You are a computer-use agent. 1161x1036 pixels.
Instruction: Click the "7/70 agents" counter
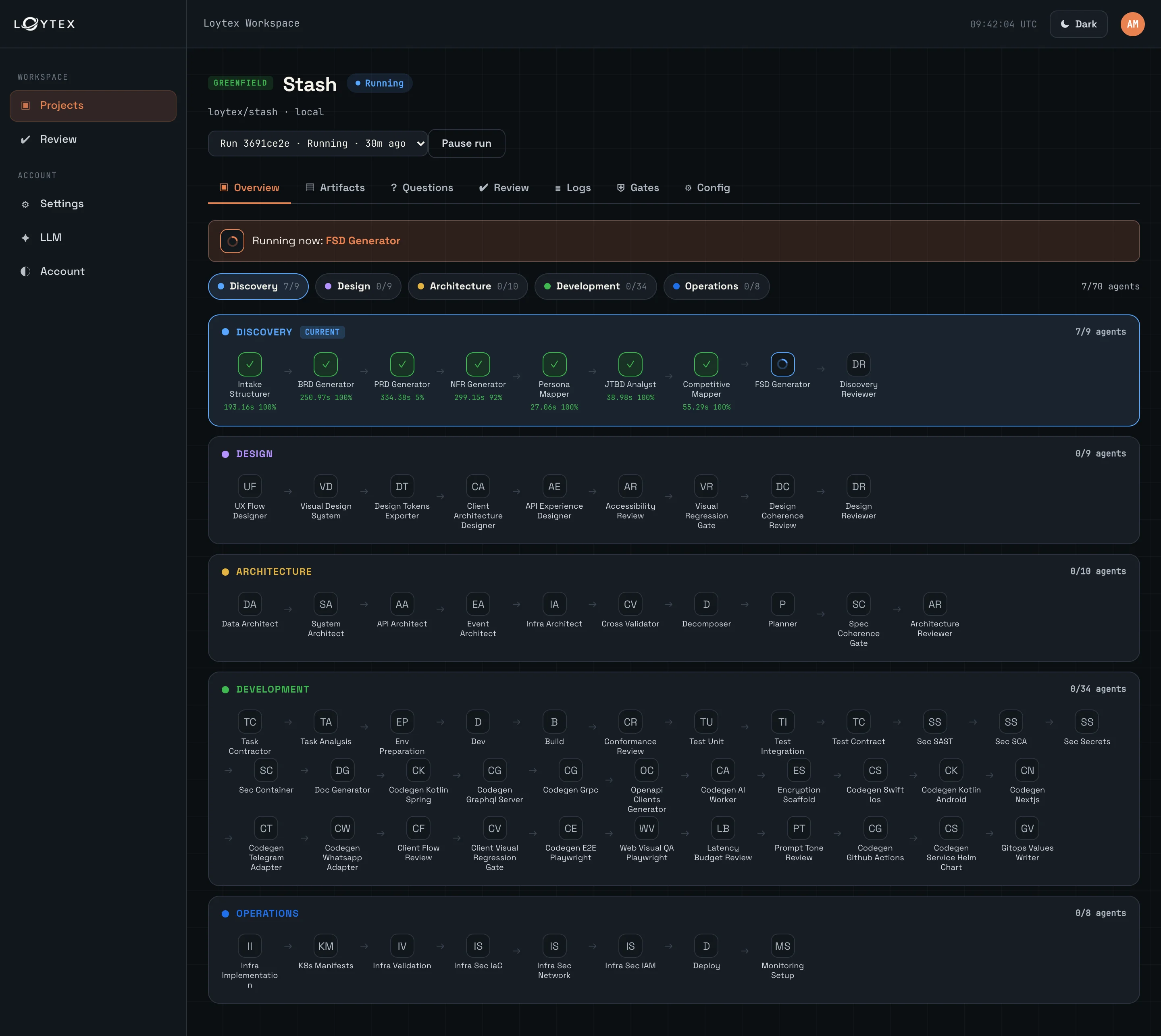click(x=1110, y=286)
